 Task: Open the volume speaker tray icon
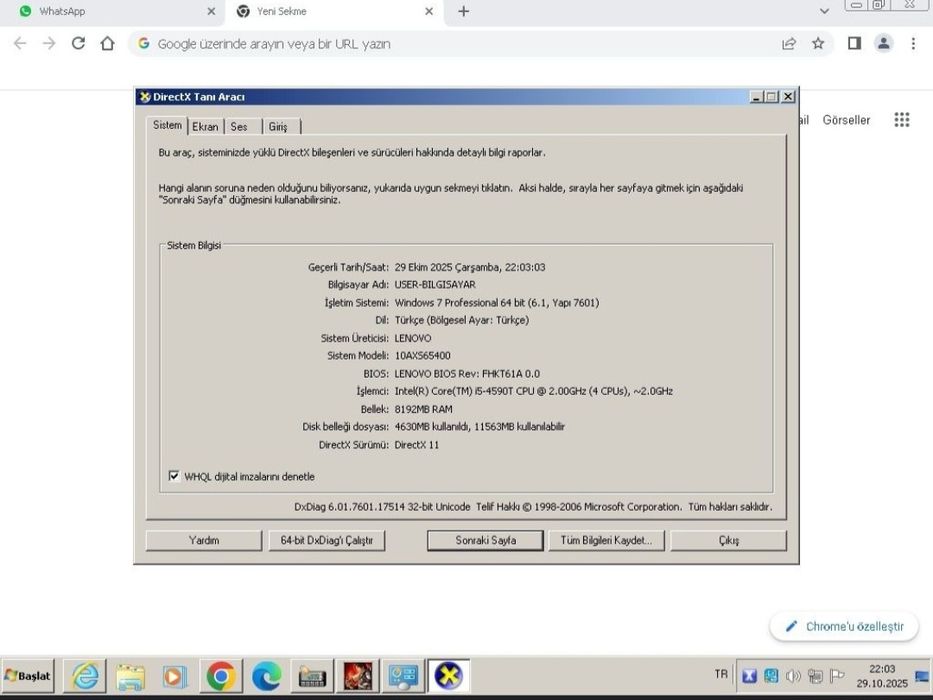(x=793, y=676)
